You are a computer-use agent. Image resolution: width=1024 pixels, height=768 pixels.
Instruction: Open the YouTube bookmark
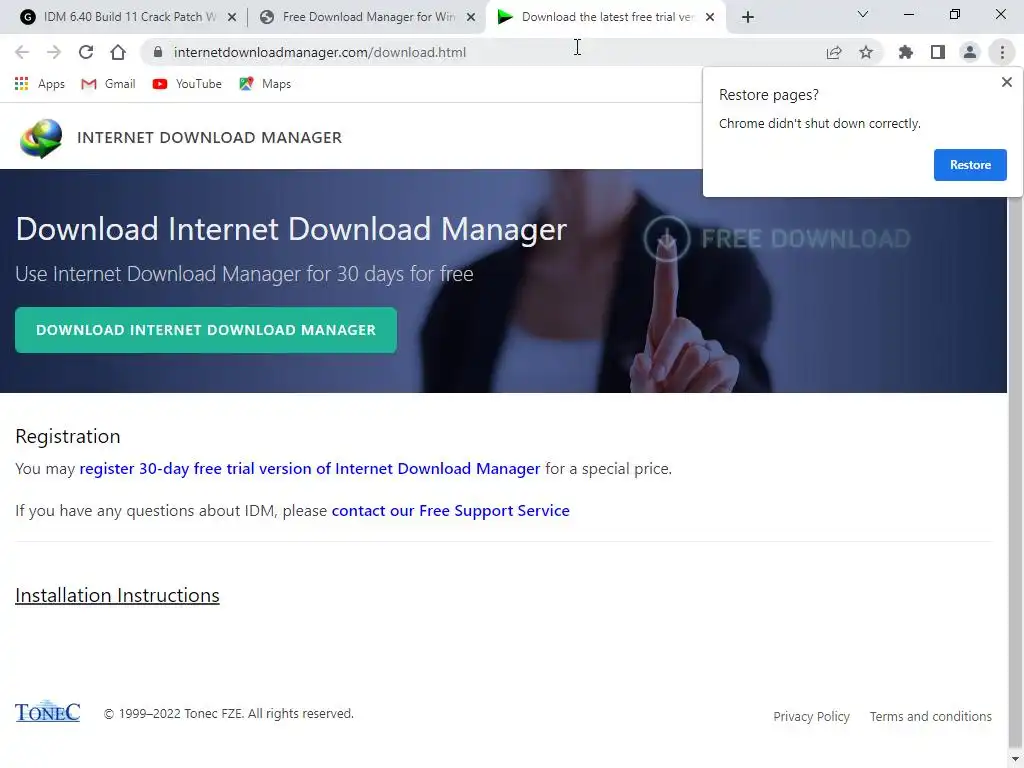point(187,84)
